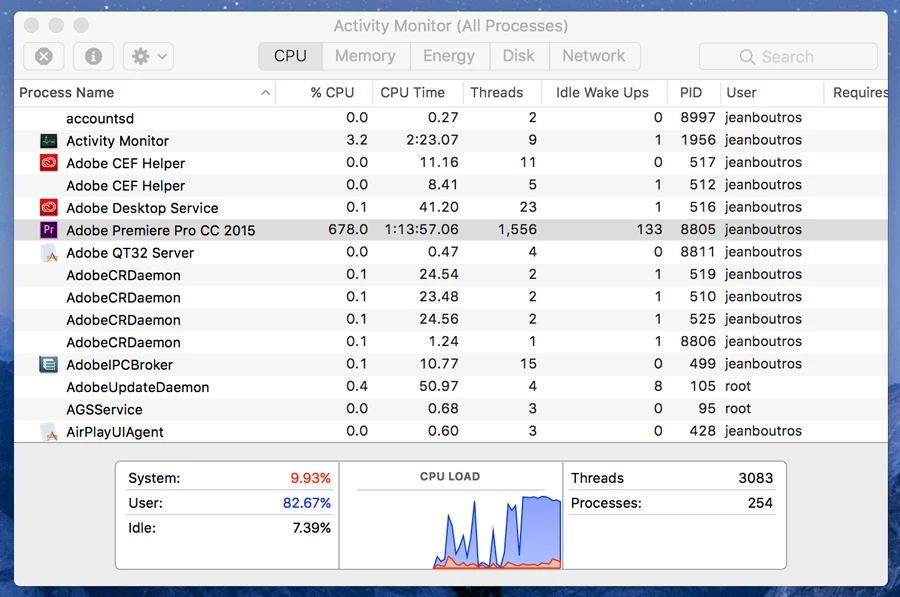This screenshot has width=900, height=597.
Task: Click the Processes total 254
Action: (x=760, y=503)
